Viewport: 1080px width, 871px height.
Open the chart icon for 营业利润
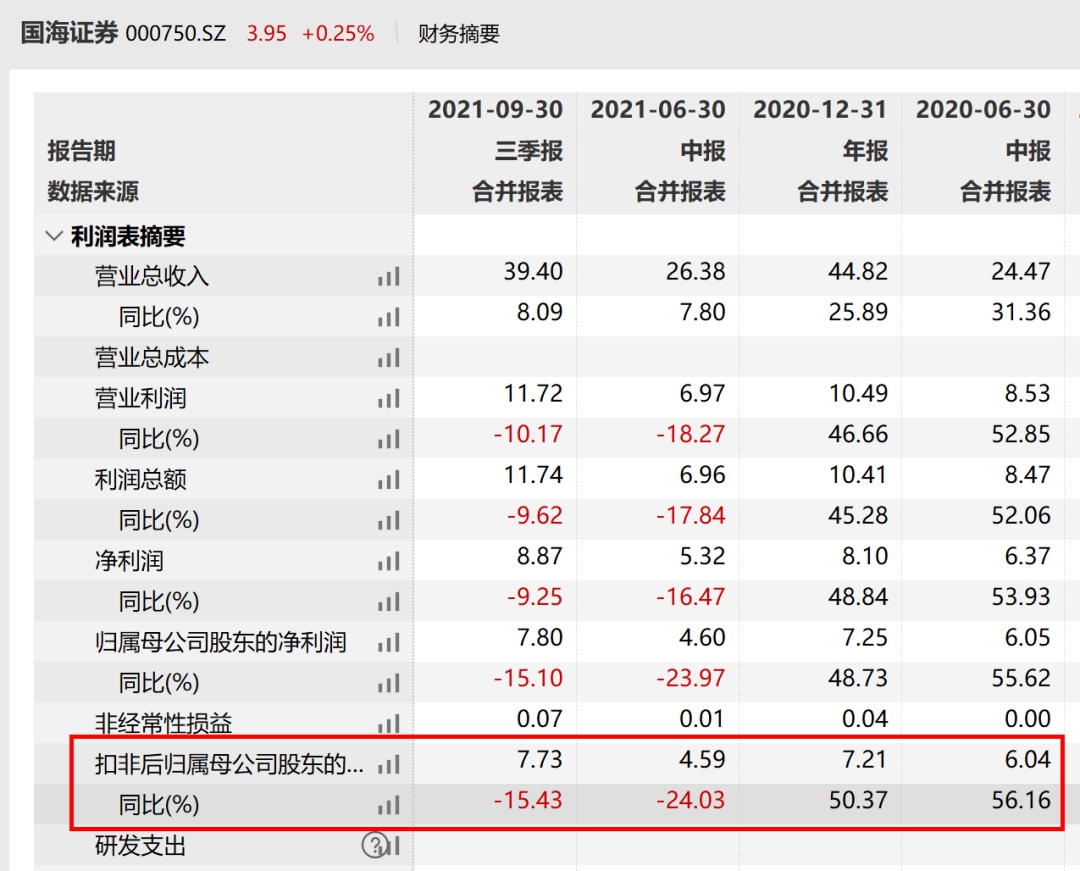pyautogui.click(x=388, y=399)
